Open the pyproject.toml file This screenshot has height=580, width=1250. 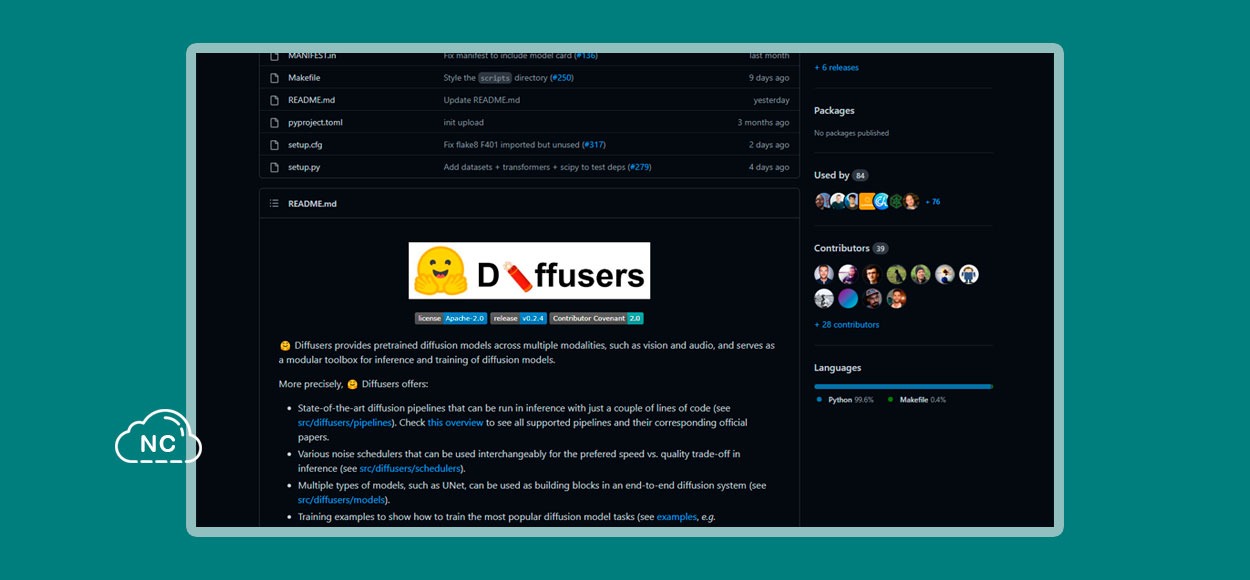pos(315,123)
